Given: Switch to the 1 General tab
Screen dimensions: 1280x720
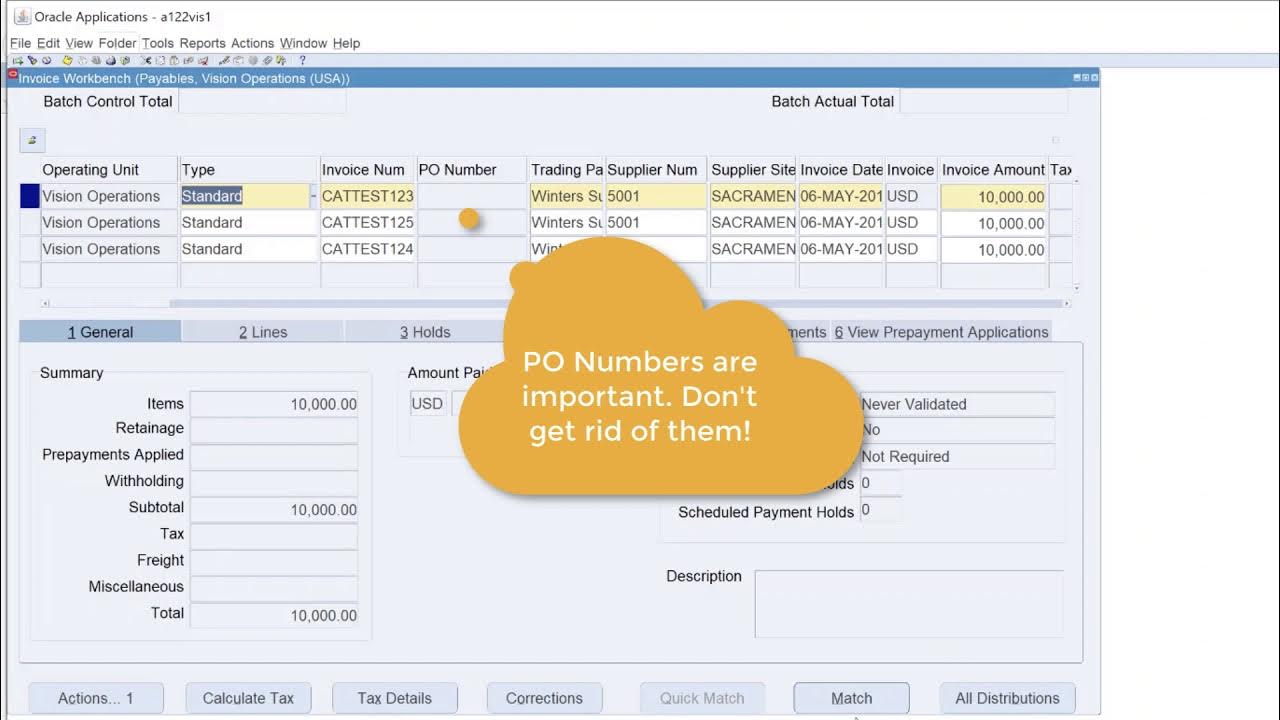Looking at the screenshot, I should point(100,332).
